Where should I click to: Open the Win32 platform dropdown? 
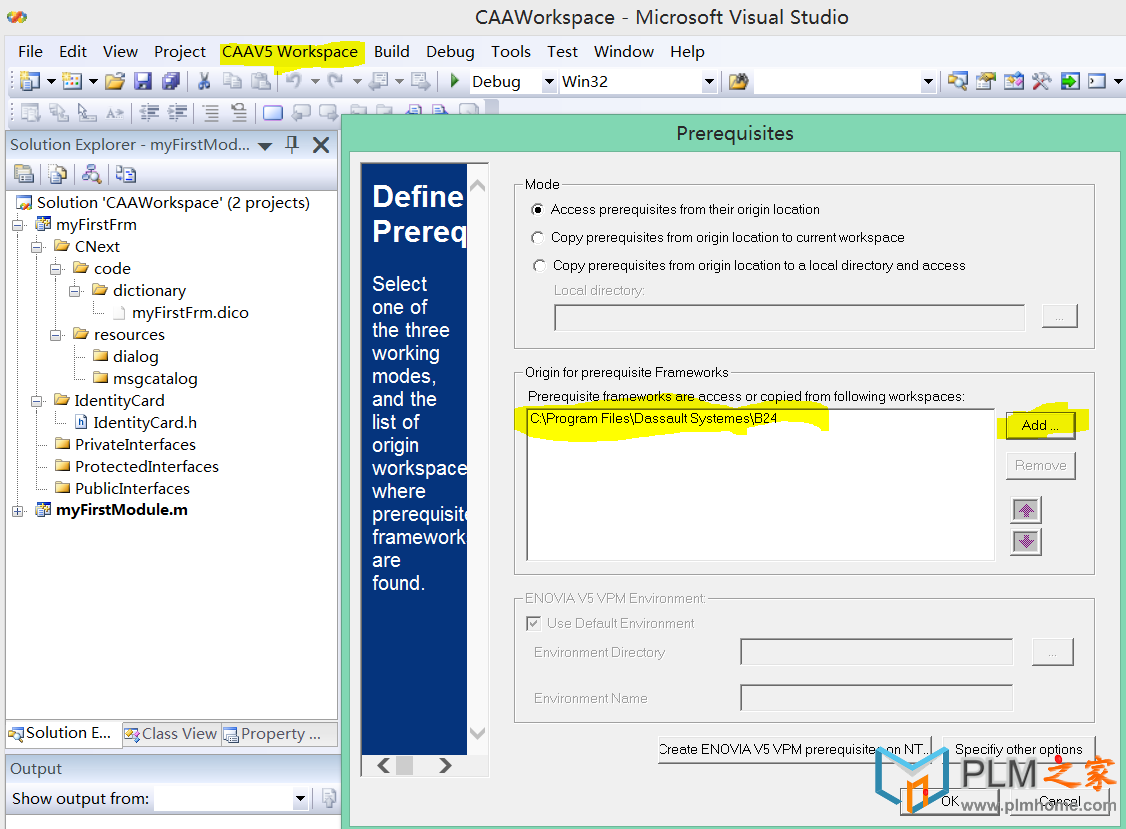[709, 82]
